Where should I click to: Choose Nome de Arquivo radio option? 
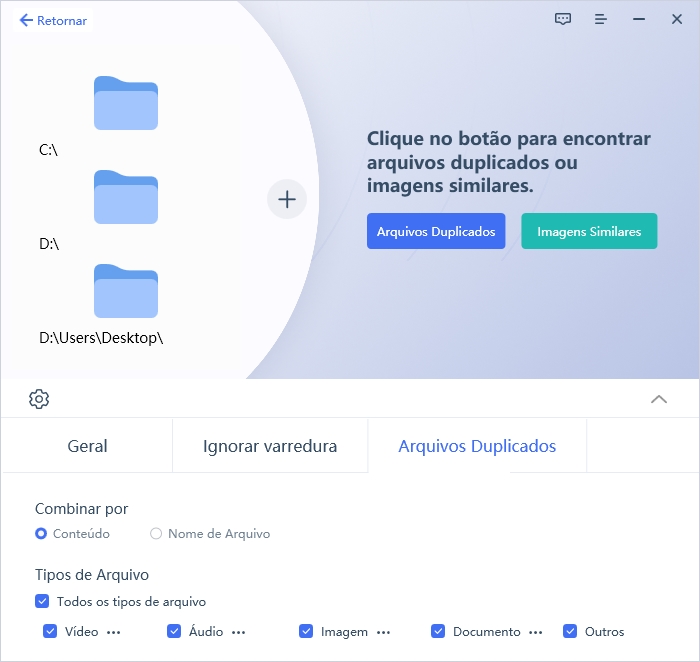(156, 533)
